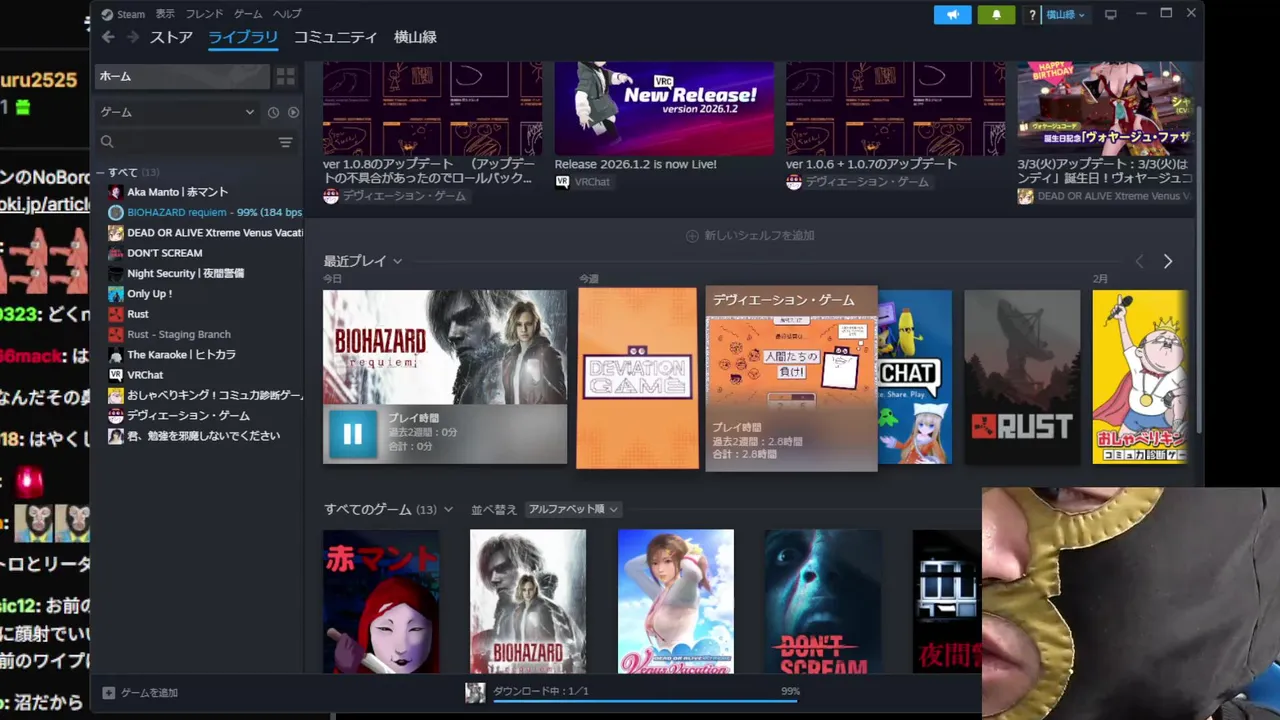Go forward with the right arrow
Viewport: 1280px width, 720px height.
(x=132, y=37)
